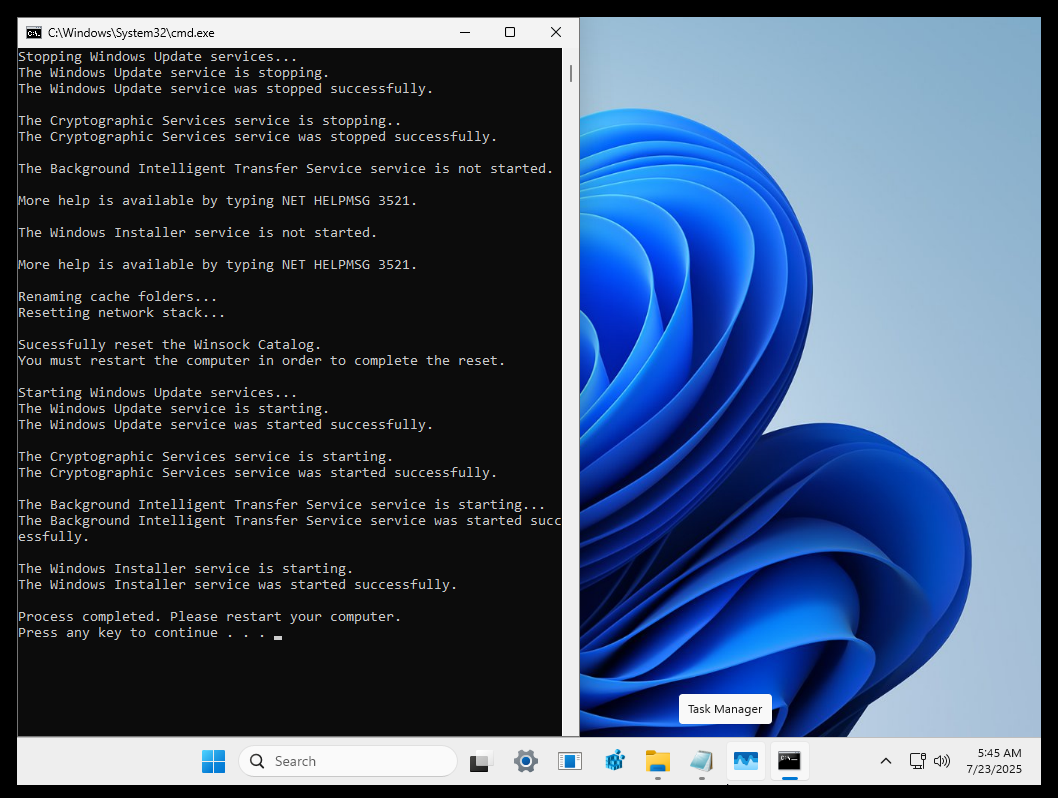1058x798 pixels.
Task: Close the cmd.exe window
Action: 556,32
